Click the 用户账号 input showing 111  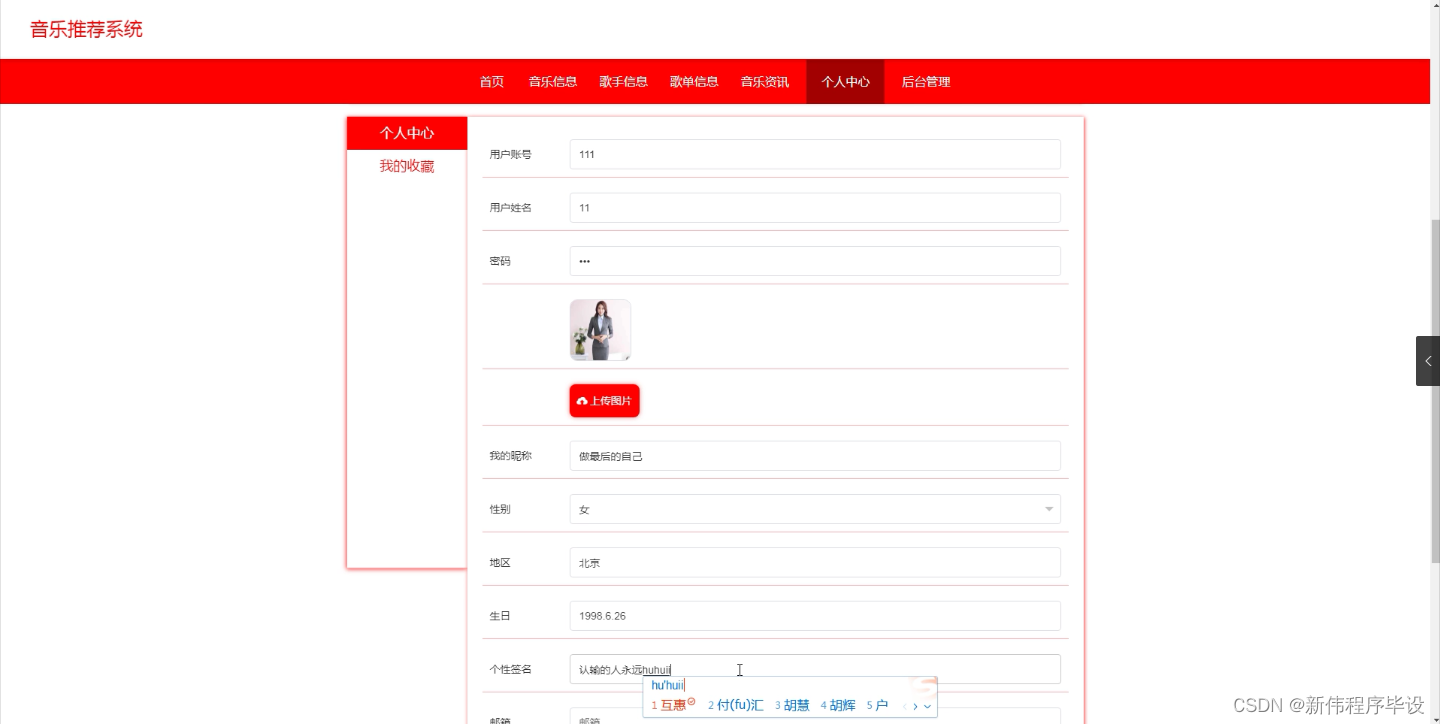click(815, 154)
